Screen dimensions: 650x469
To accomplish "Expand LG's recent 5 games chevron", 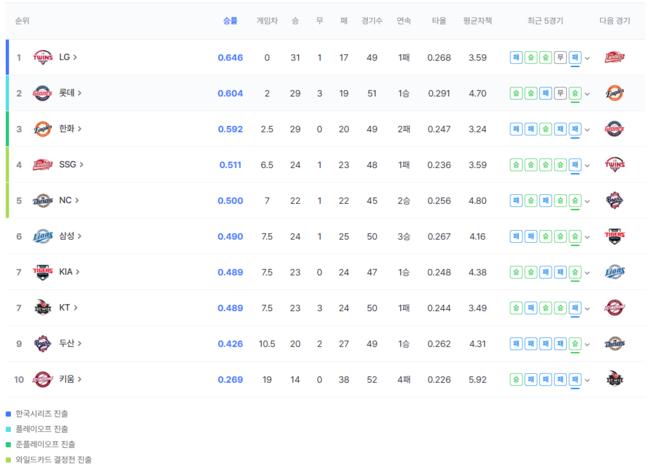I will click(587, 58).
